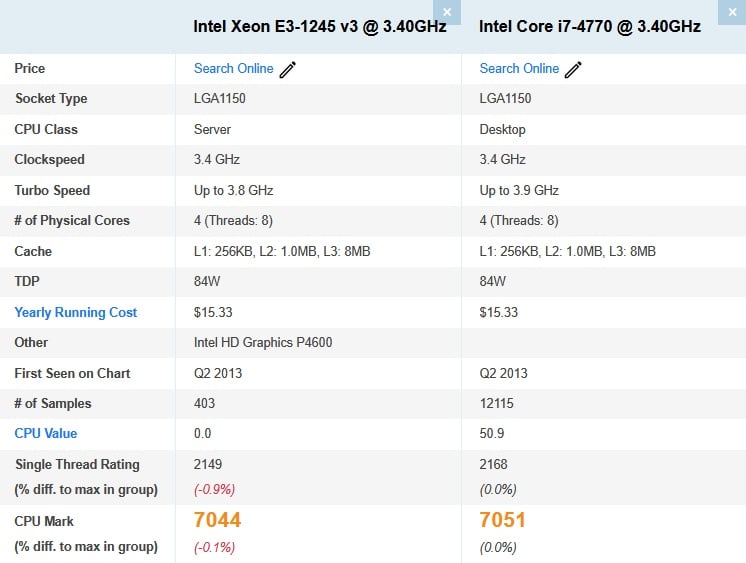Click pencil edit icon for Xeon price
746x563 pixels.
coord(288,69)
